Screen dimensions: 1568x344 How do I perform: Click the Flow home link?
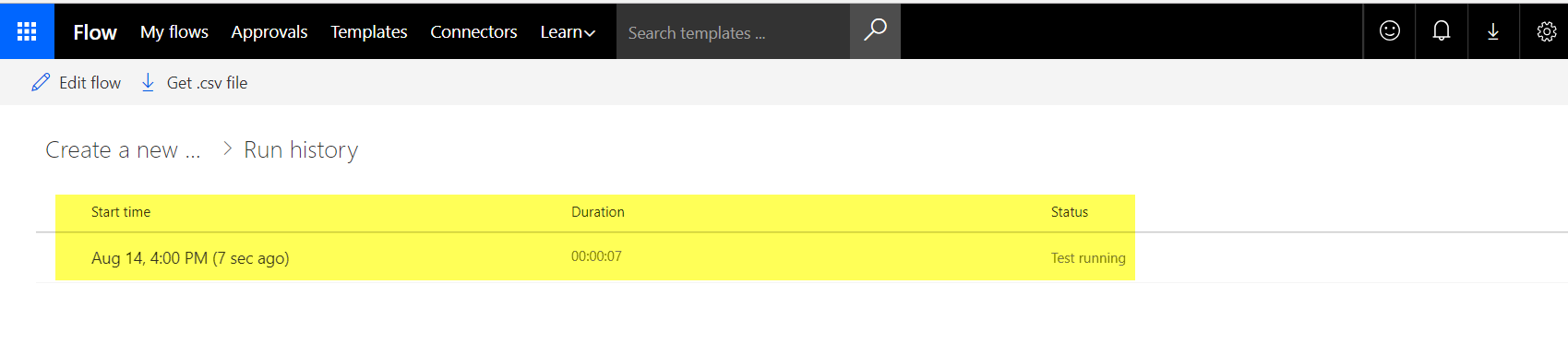click(x=95, y=32)
